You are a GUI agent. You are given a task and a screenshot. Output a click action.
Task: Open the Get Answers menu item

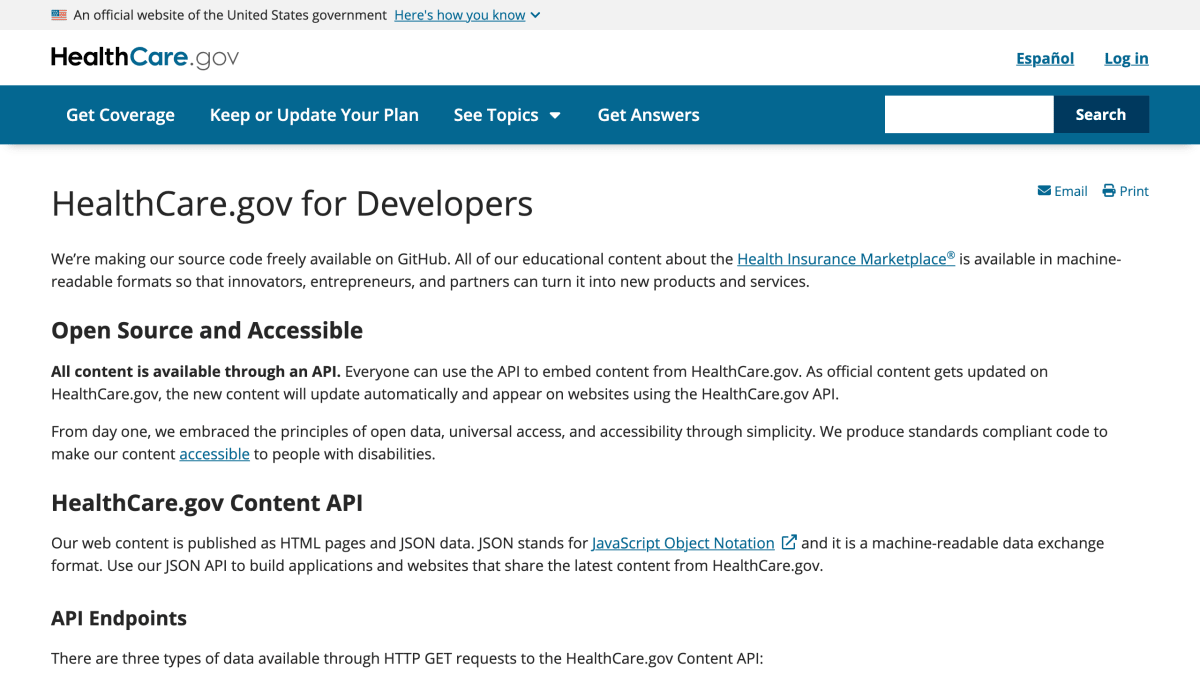[649, 115]
